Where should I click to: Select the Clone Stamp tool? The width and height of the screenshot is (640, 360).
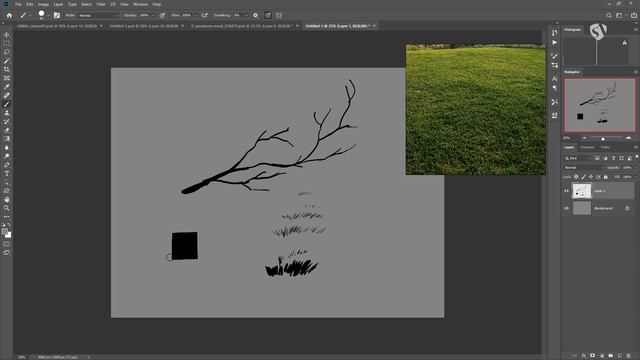click(x=7, y=113)
